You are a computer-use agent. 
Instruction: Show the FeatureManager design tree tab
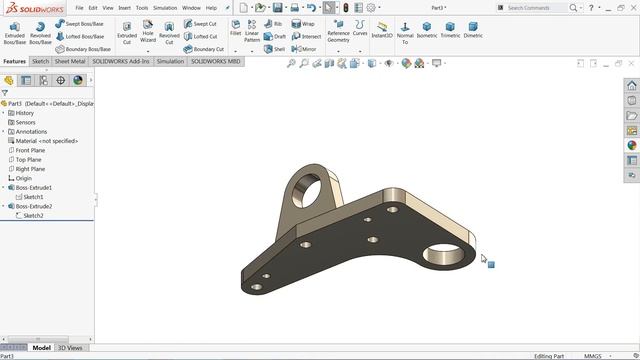[9, 80]
